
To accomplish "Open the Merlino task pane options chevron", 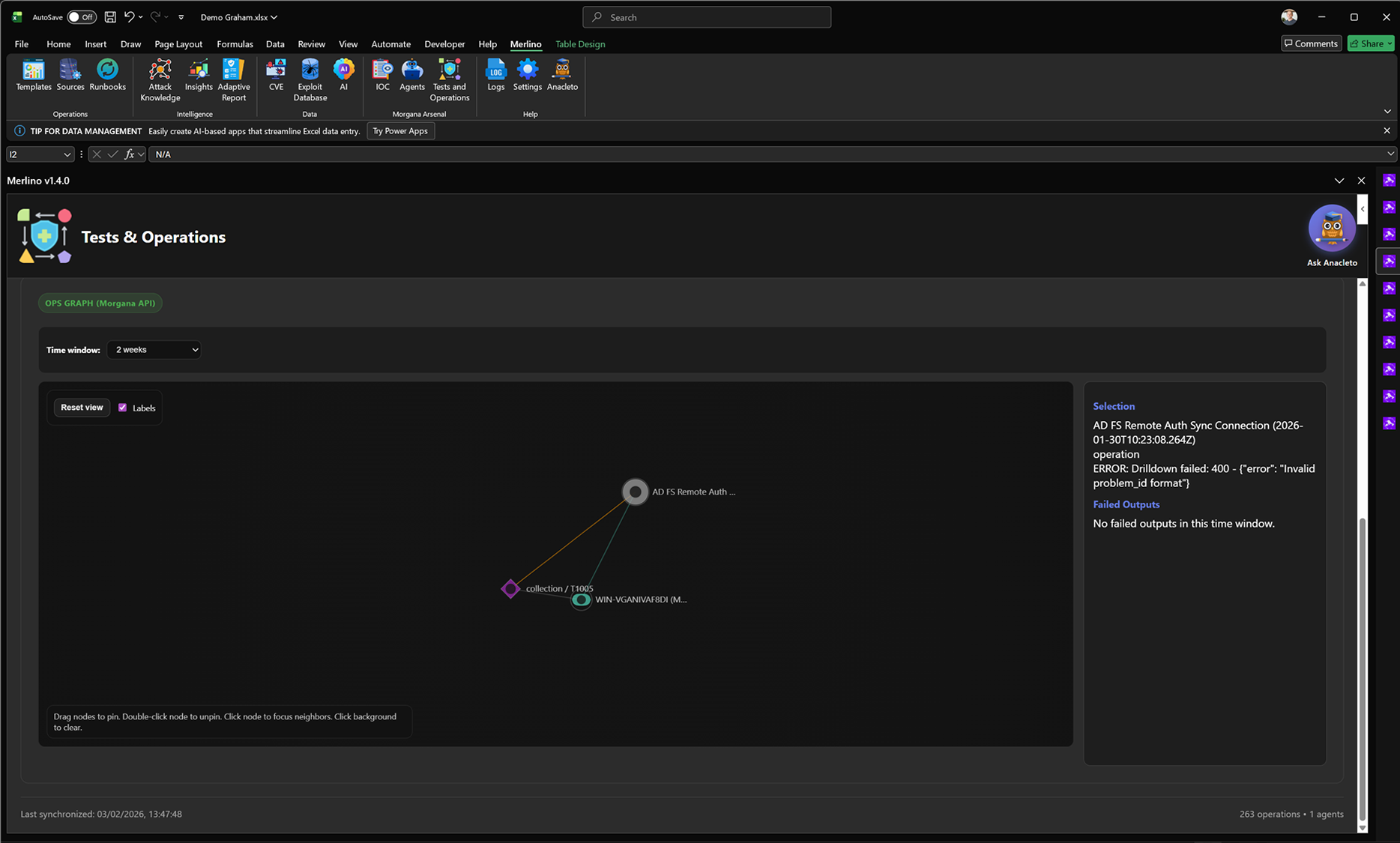I will point(1339,181).
